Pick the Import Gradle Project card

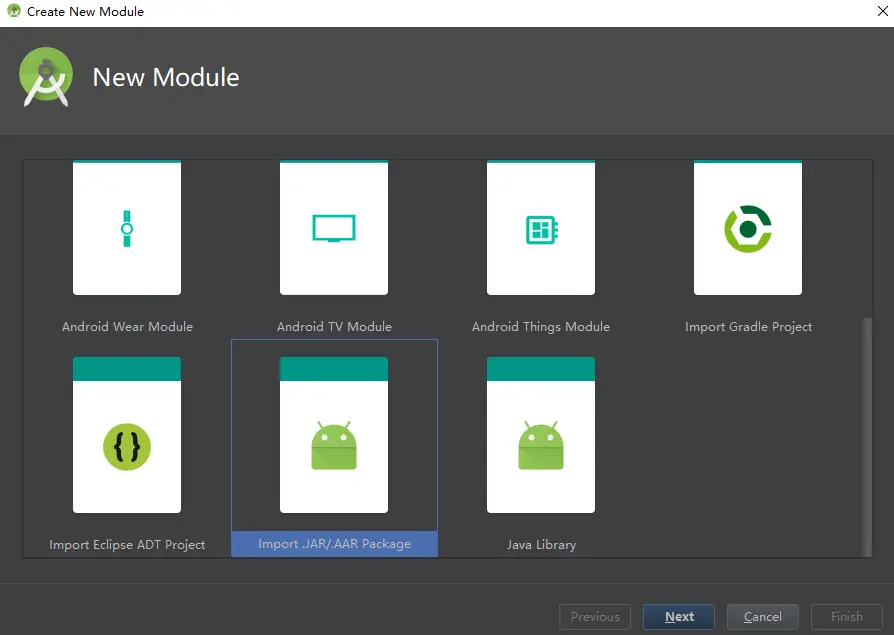[x=747, y=228]
